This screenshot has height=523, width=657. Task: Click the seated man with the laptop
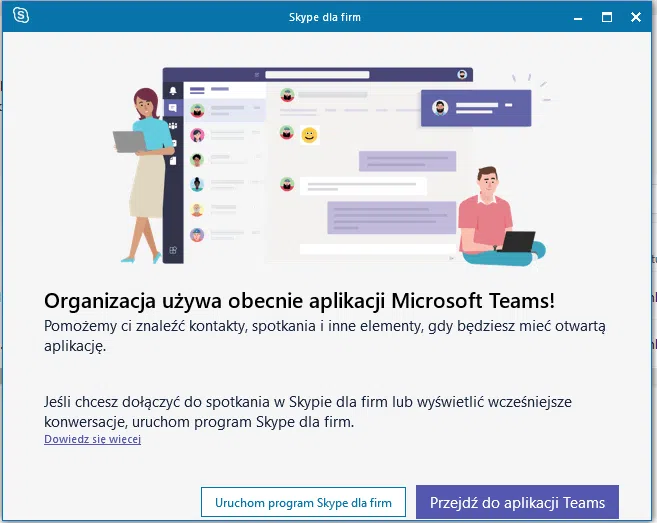coord(496,215)
